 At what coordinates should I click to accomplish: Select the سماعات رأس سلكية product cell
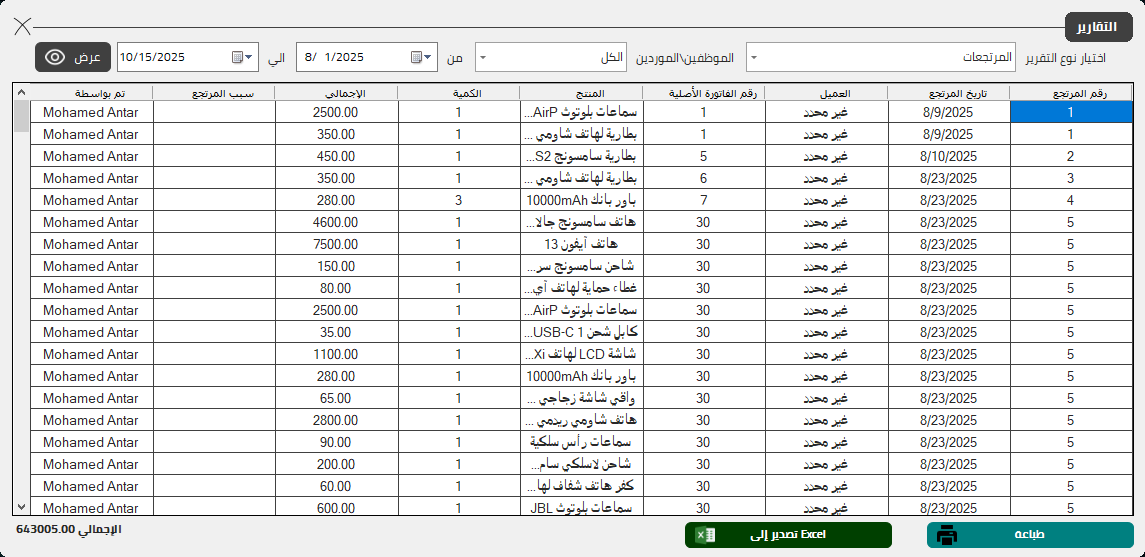[581, 441]
